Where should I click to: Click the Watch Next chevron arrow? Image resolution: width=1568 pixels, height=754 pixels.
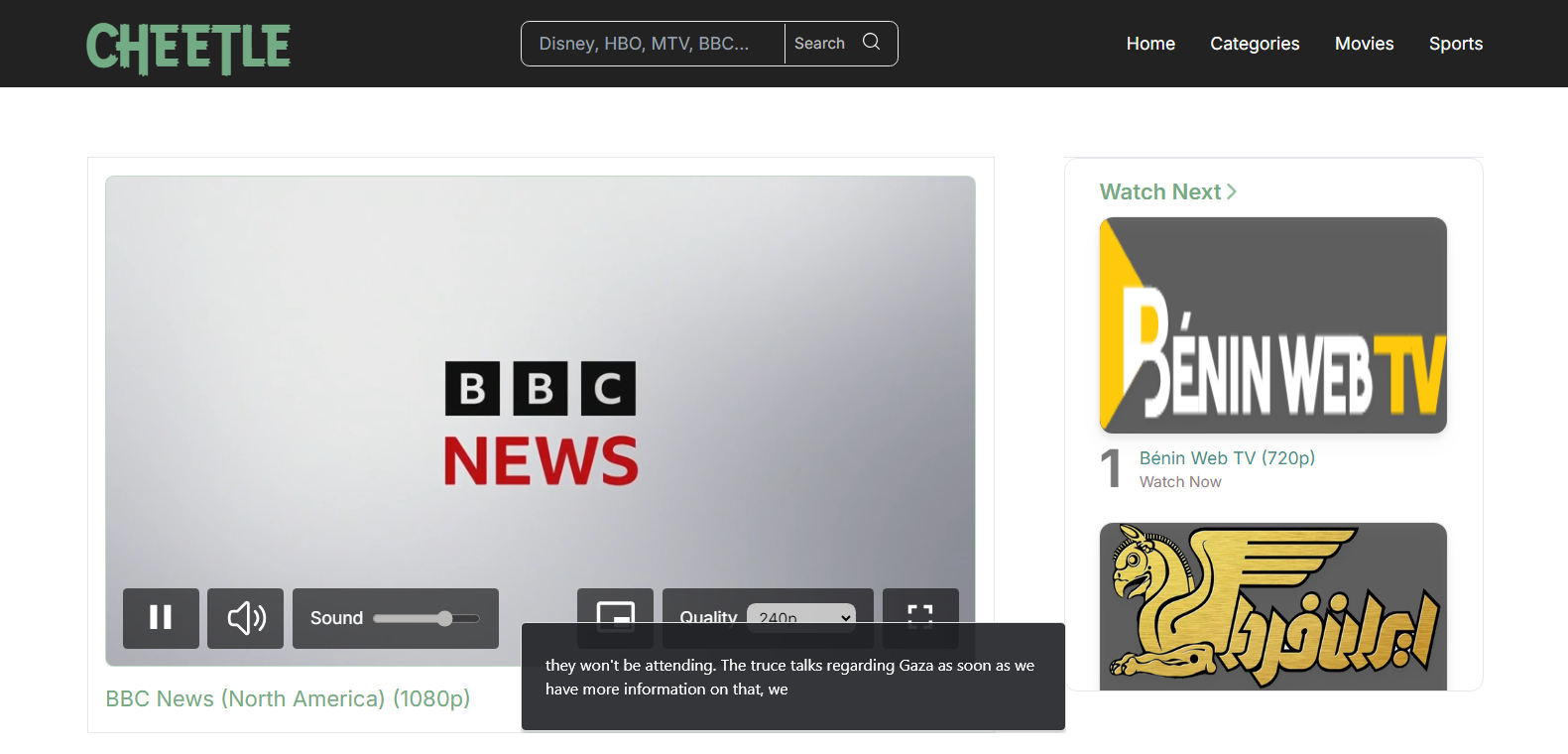1232,191
